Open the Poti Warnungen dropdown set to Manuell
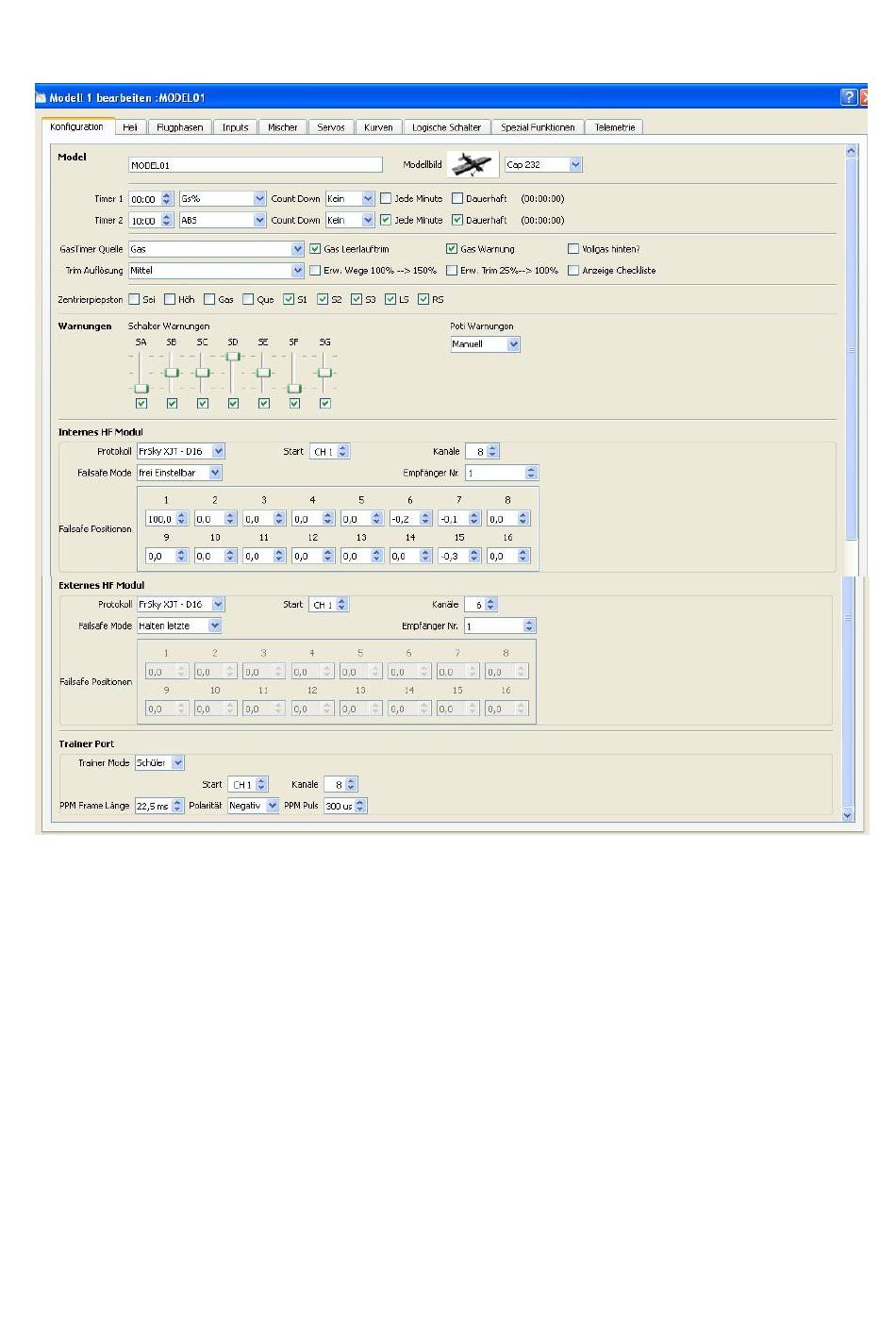 [485, 344]
